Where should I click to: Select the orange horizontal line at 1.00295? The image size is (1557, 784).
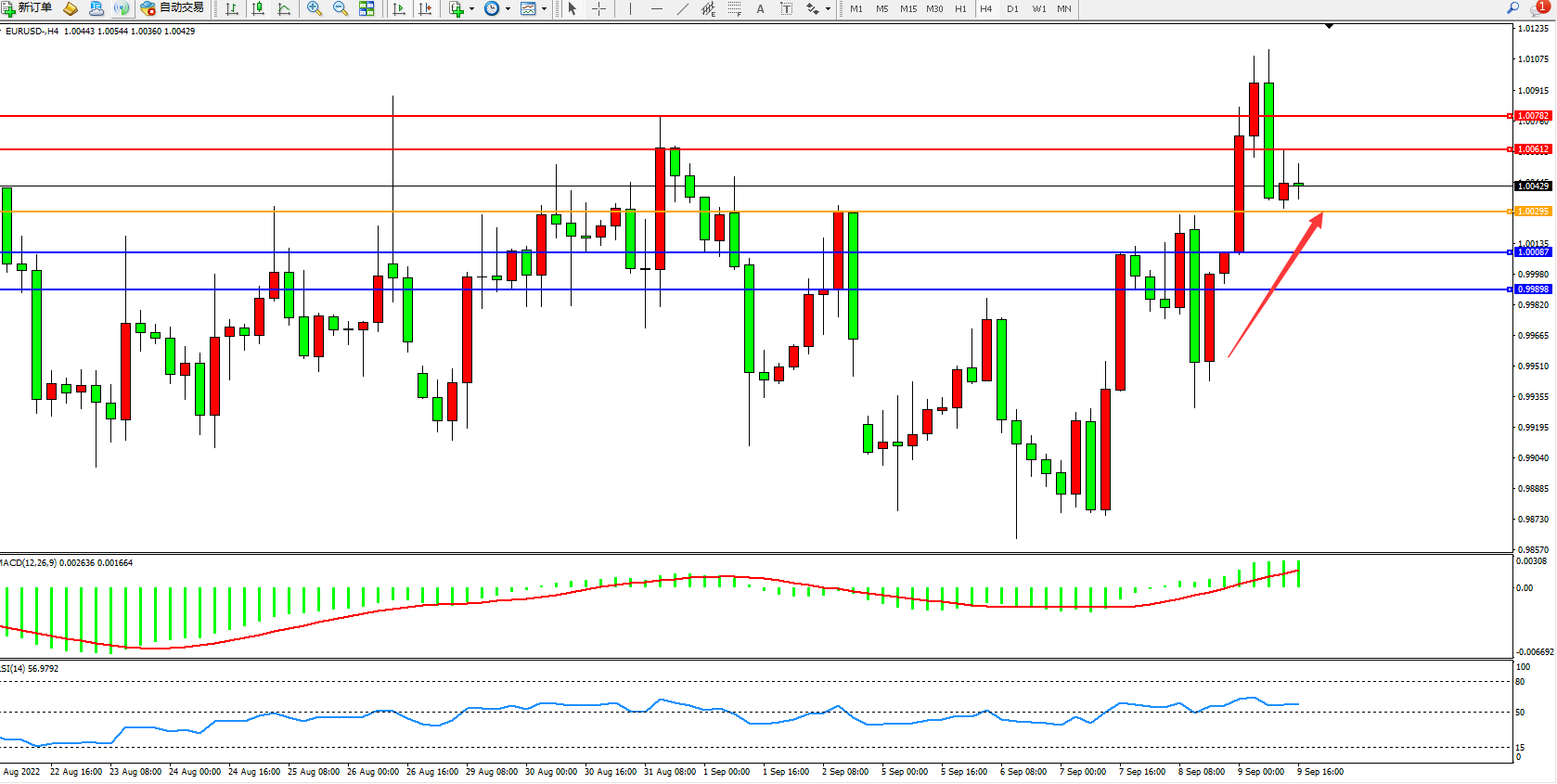click(x=742, y=212)
